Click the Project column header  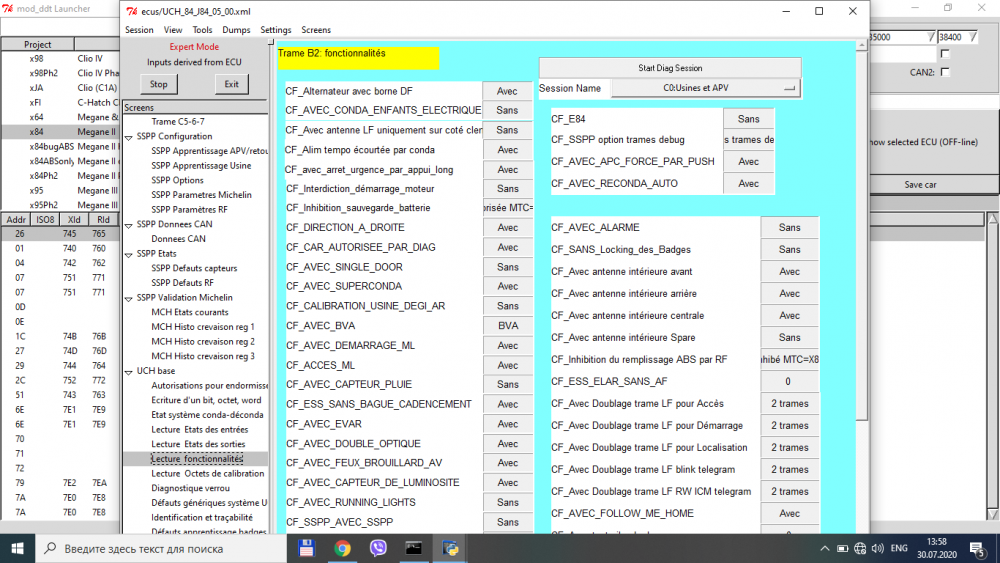click(x=38, y=45)
